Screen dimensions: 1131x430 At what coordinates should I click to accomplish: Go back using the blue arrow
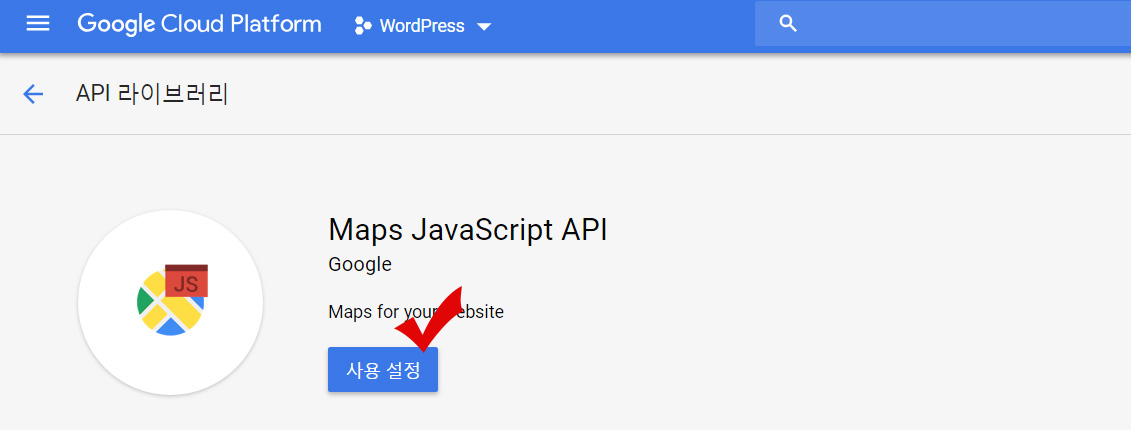pos(33,94)
